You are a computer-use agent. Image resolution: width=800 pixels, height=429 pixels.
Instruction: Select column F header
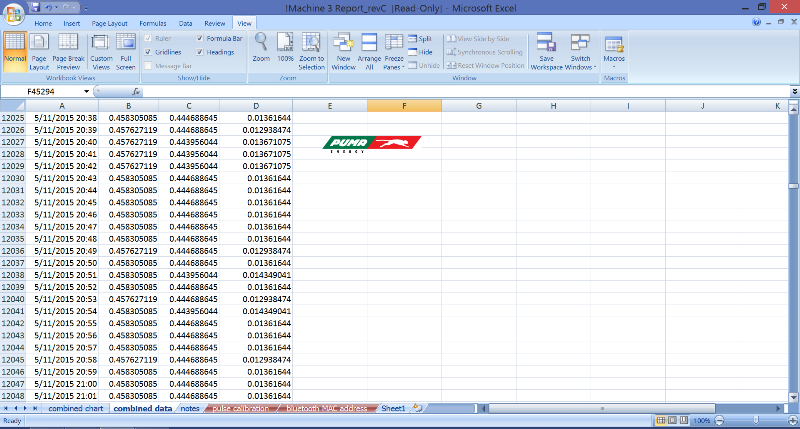[x=404, y=106]
